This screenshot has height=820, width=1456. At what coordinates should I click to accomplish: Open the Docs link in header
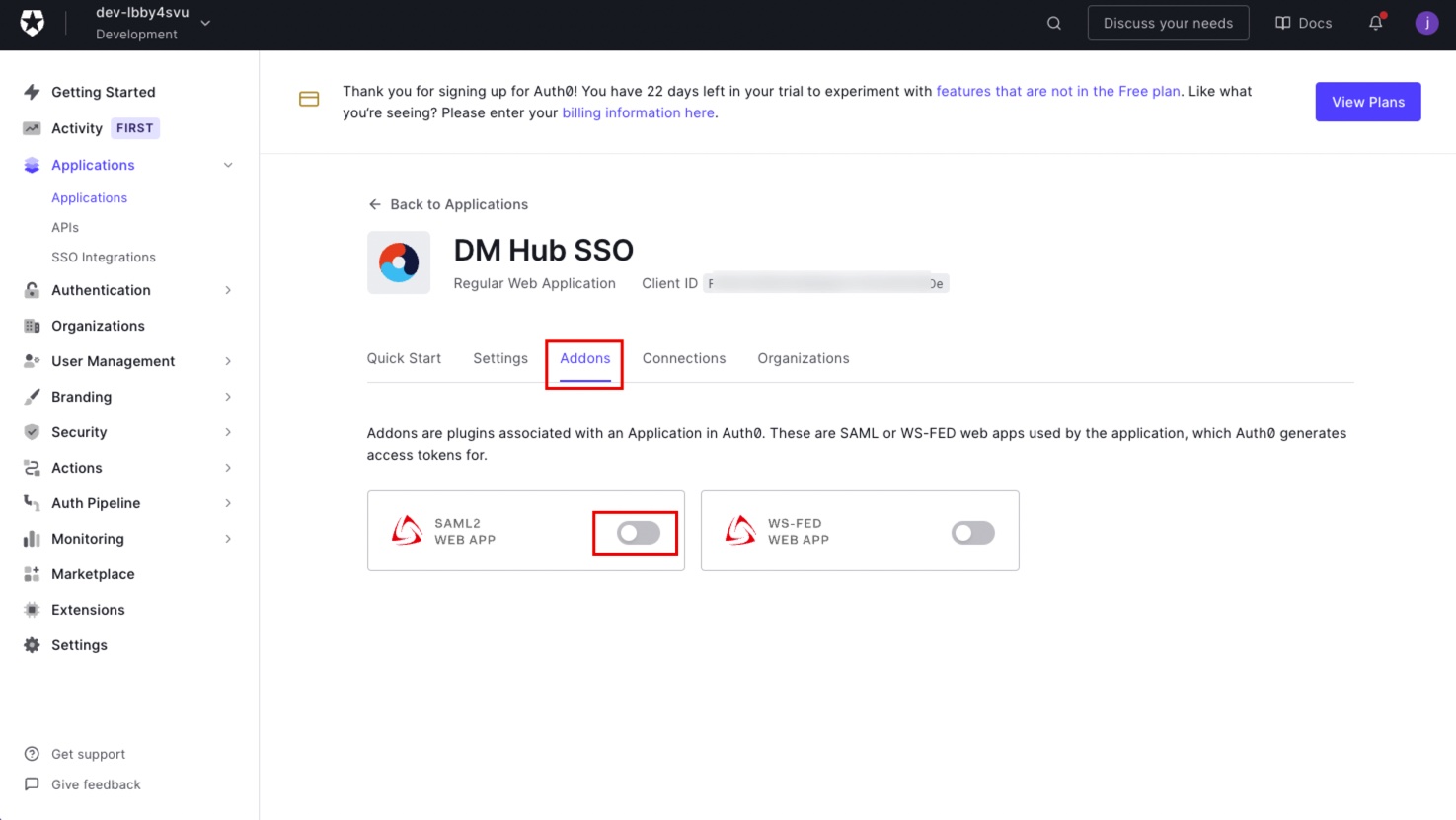[1304, 23]
